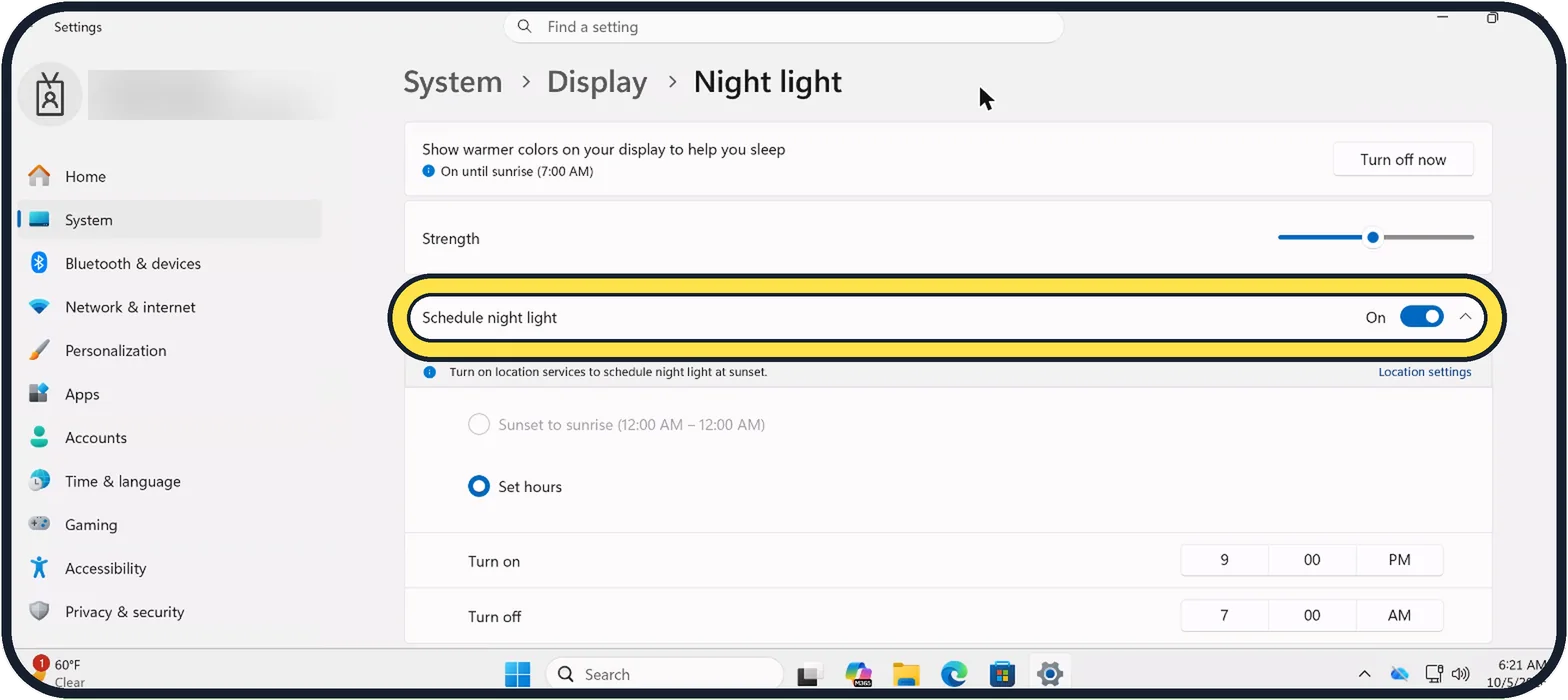The image size is (1568, 700).
Task: Click the network display tray icon
Action: pos(1433,674)
